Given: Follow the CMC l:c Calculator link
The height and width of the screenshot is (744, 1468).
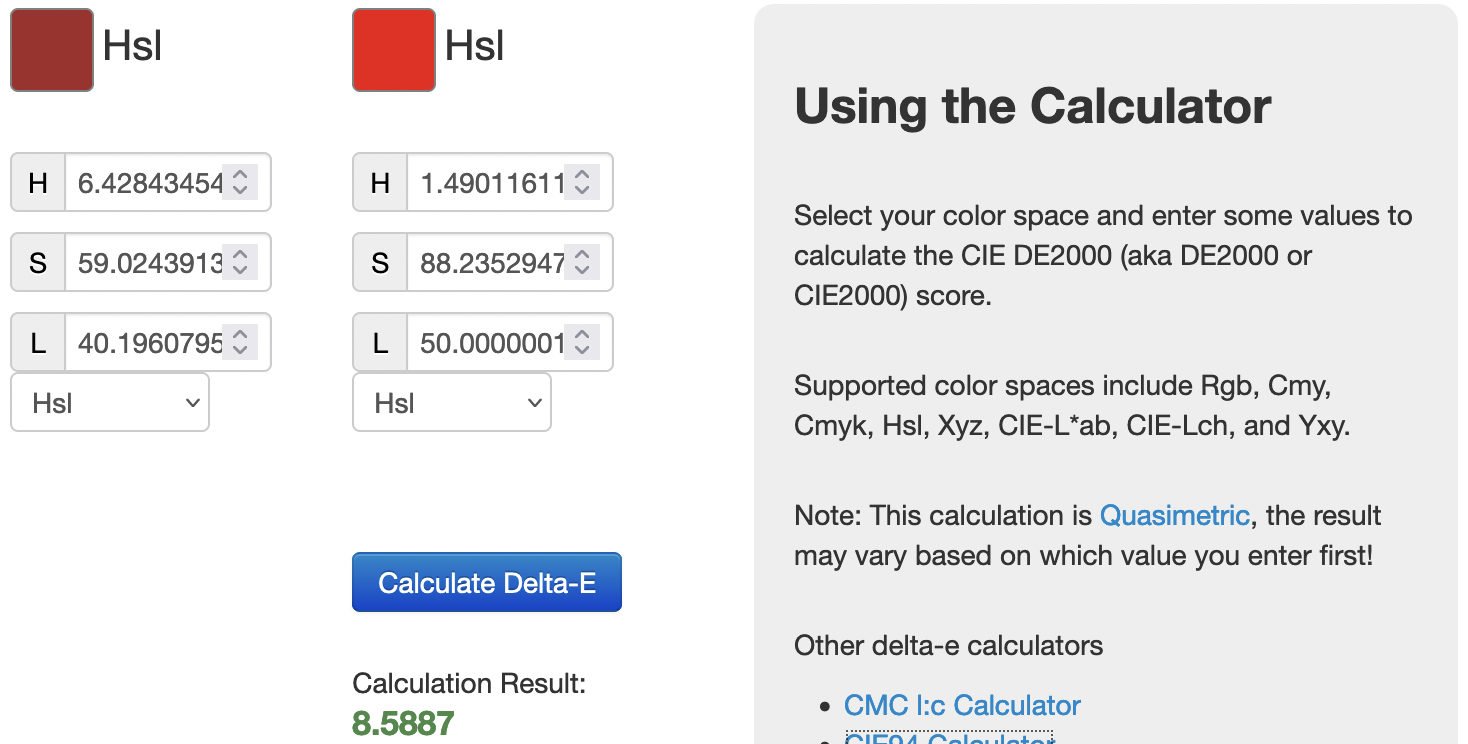Looking at the screenshot, I should [962, 706].
